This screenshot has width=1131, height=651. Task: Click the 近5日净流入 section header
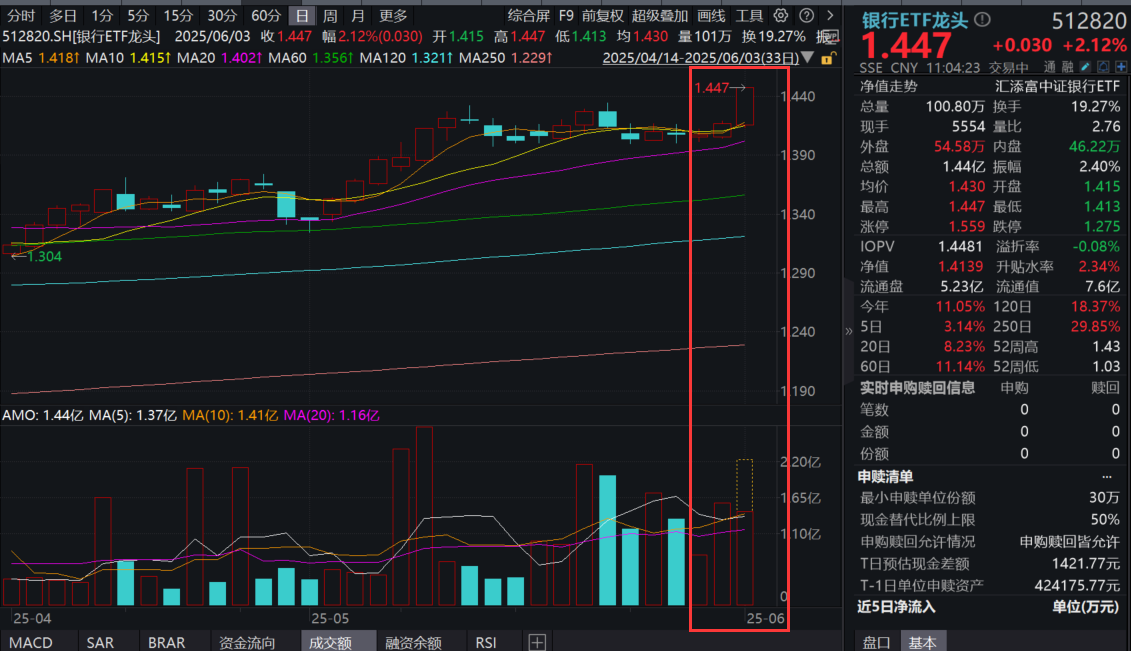point(897,607)
